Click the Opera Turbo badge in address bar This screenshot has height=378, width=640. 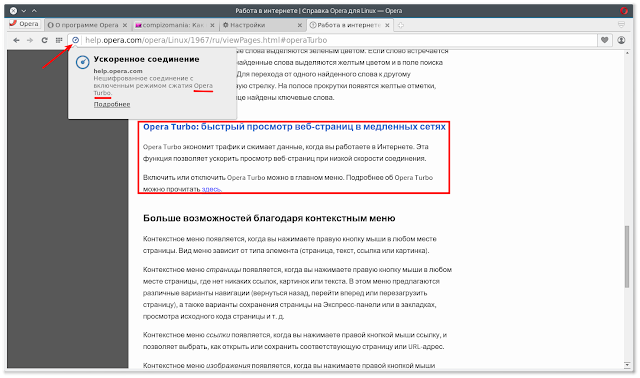[76, 40]
